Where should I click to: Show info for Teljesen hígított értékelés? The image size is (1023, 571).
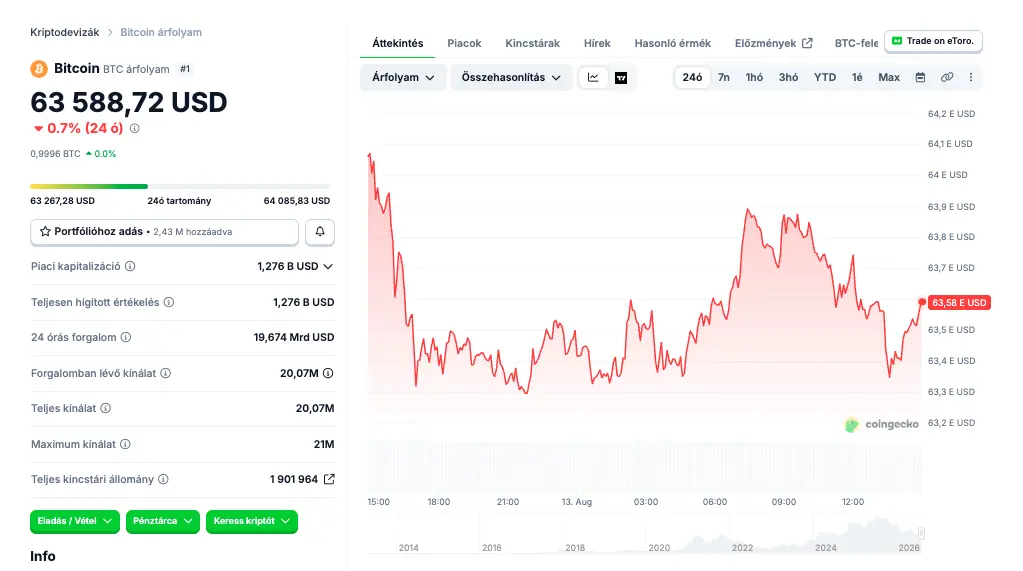(169, 302)
